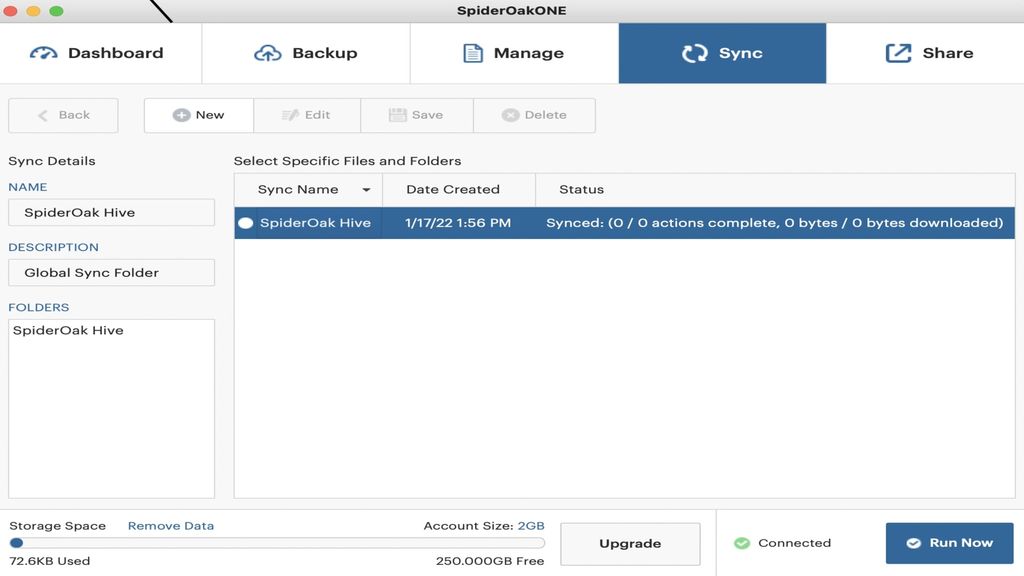Click the Upgrade button
The width and height of the screenshot is (1024, 576).
click(630, 543)
